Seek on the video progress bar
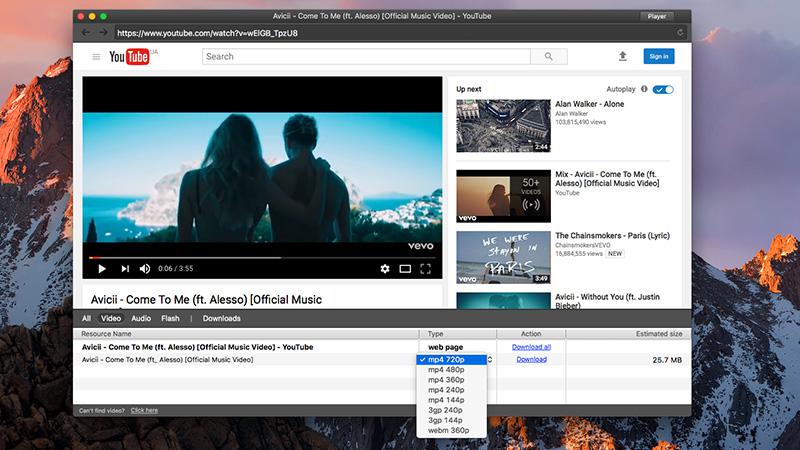Screen dimensions: 800x450 pyautogui.click(x=262, y=258)
